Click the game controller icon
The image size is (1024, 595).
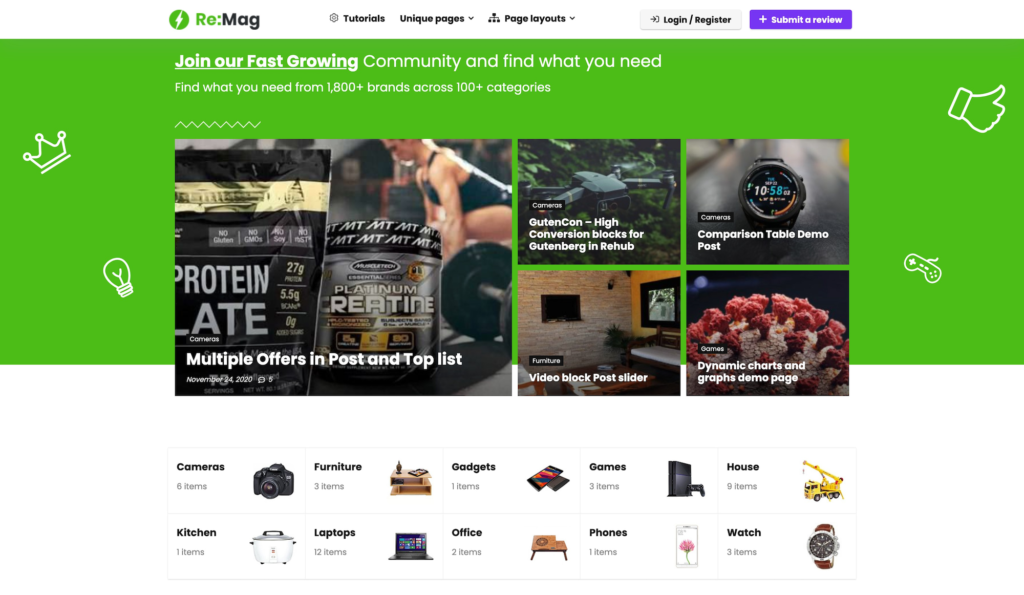pos(922,268)
